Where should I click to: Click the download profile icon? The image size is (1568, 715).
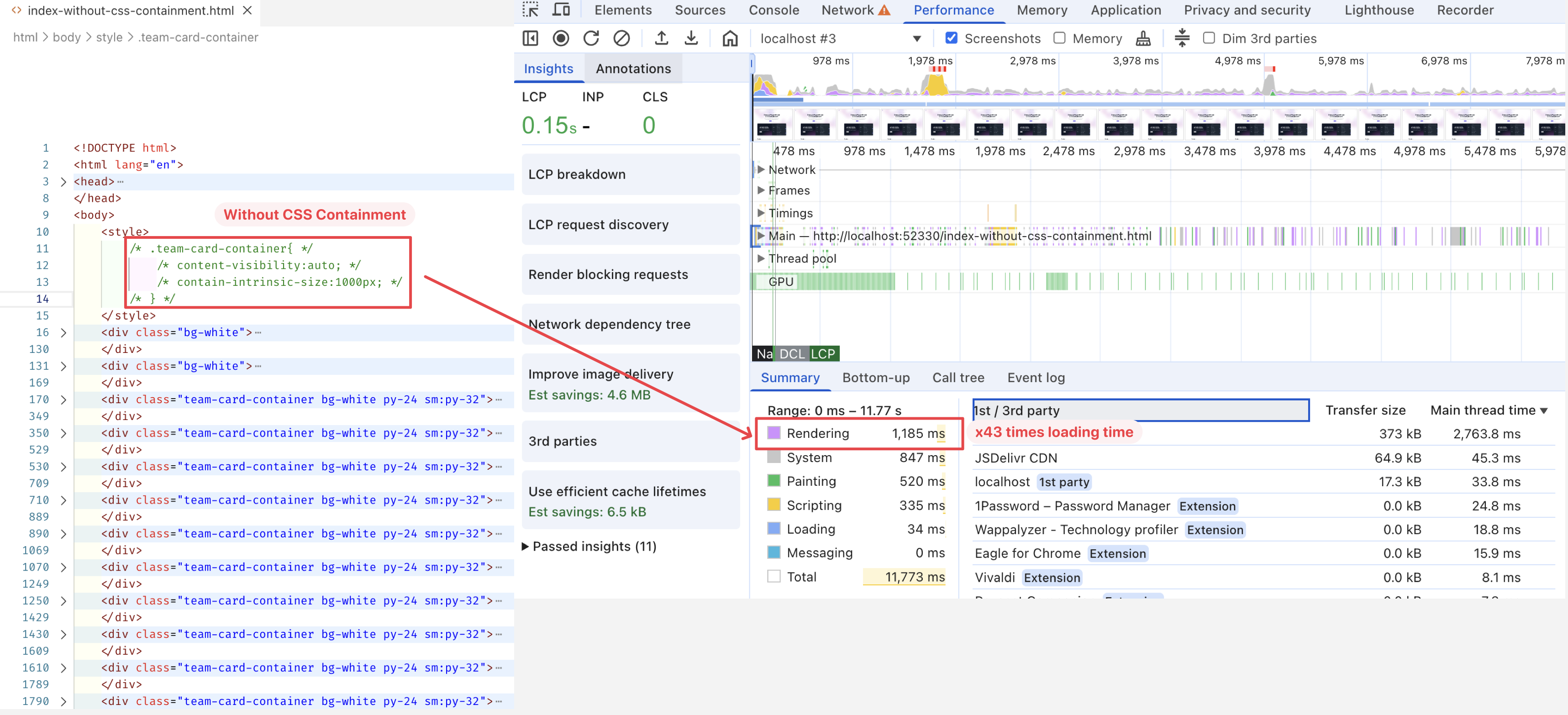point(691,38)
